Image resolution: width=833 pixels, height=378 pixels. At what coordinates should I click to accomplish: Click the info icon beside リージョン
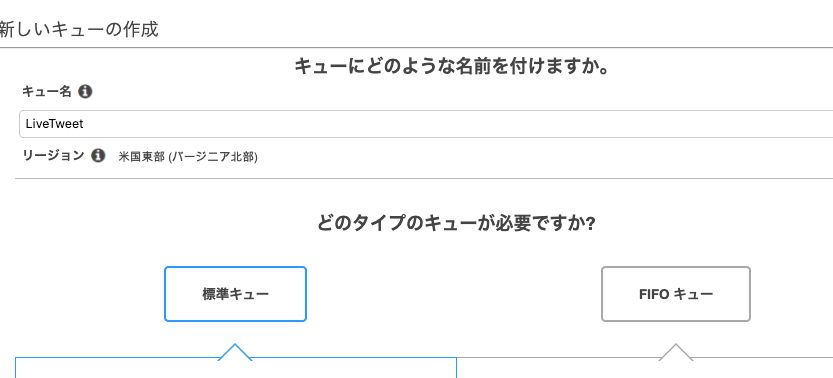98,156
